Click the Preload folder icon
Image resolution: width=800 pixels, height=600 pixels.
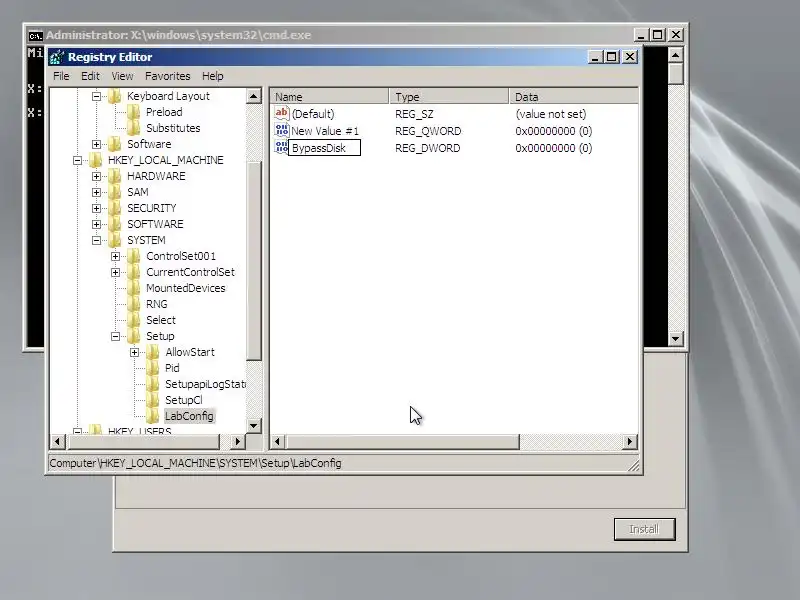pos(134,112)
